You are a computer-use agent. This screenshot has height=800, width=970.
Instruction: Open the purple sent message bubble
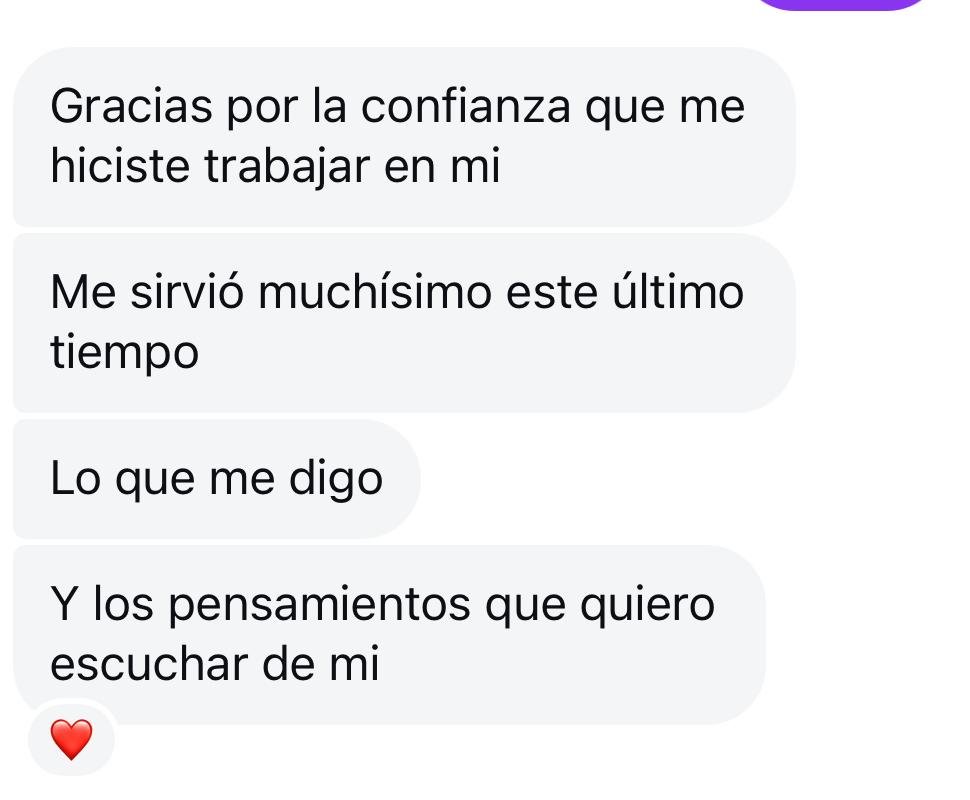point(842,4)
